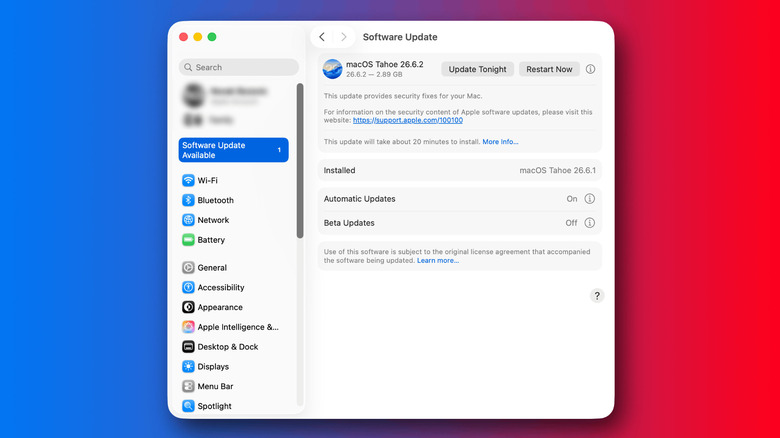This screenshot has width=780, height=438.
Task: Click the Bluetooth icon in sidebar
Action: click(x=188, y=200)
